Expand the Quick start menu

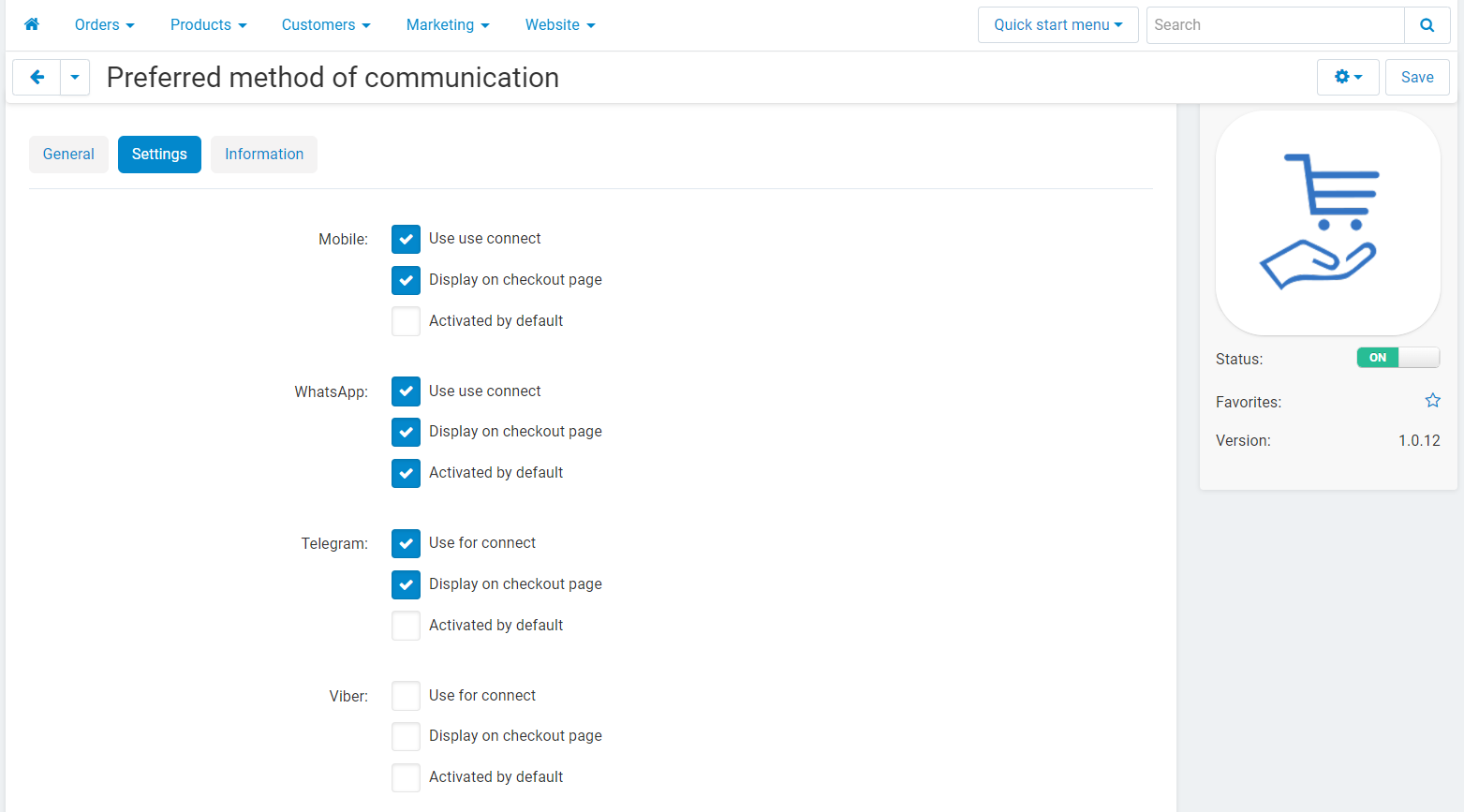pos(1057,25)
